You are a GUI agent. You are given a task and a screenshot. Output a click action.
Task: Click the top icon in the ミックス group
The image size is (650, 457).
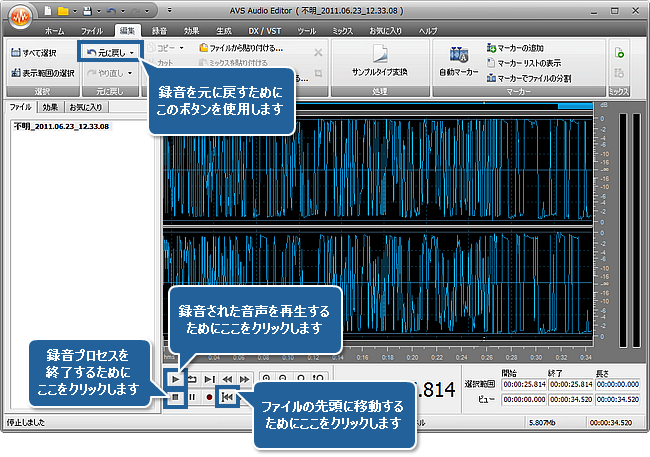pos(619,53)
